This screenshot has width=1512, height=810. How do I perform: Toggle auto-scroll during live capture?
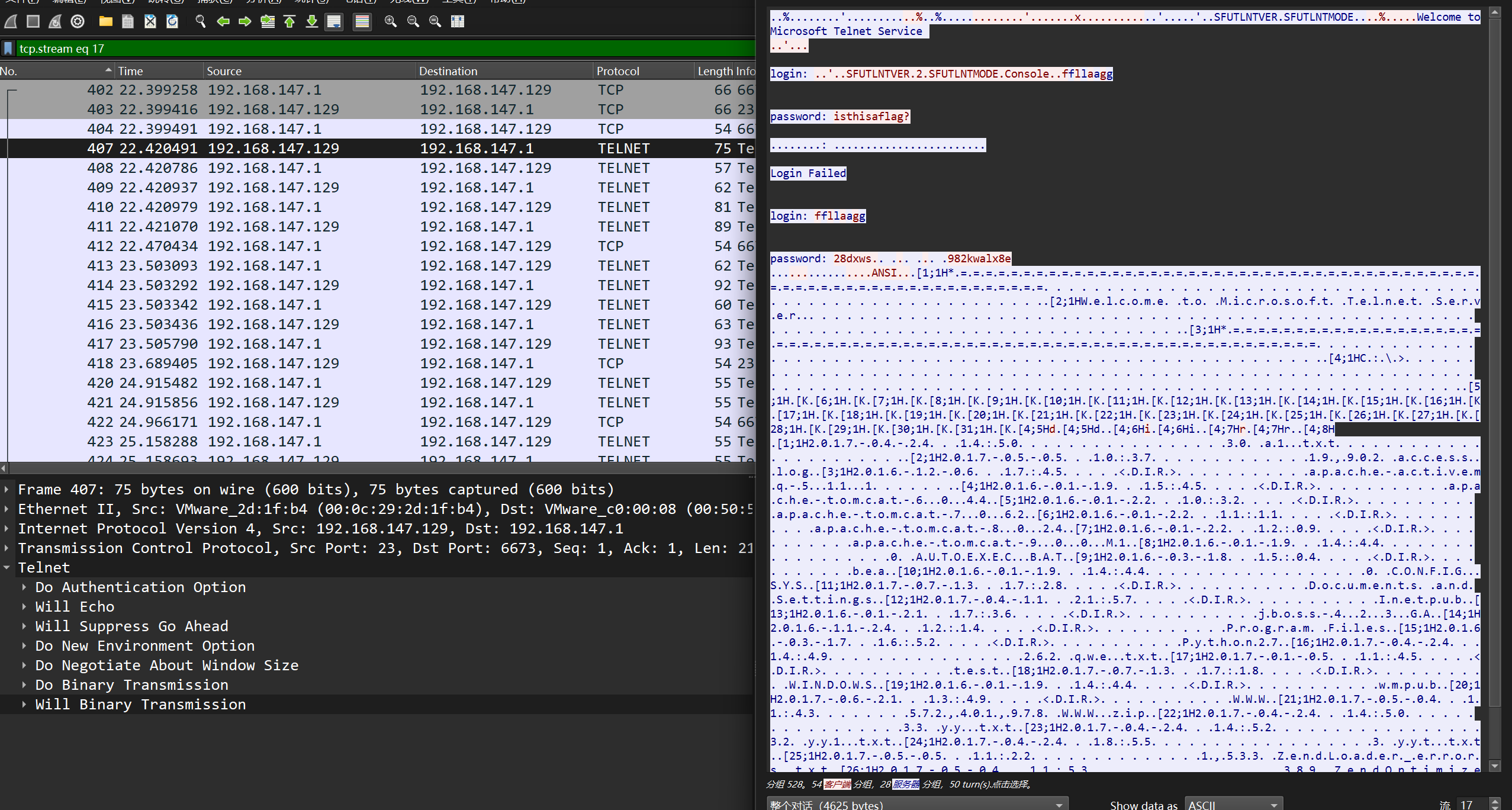point(334,22)
